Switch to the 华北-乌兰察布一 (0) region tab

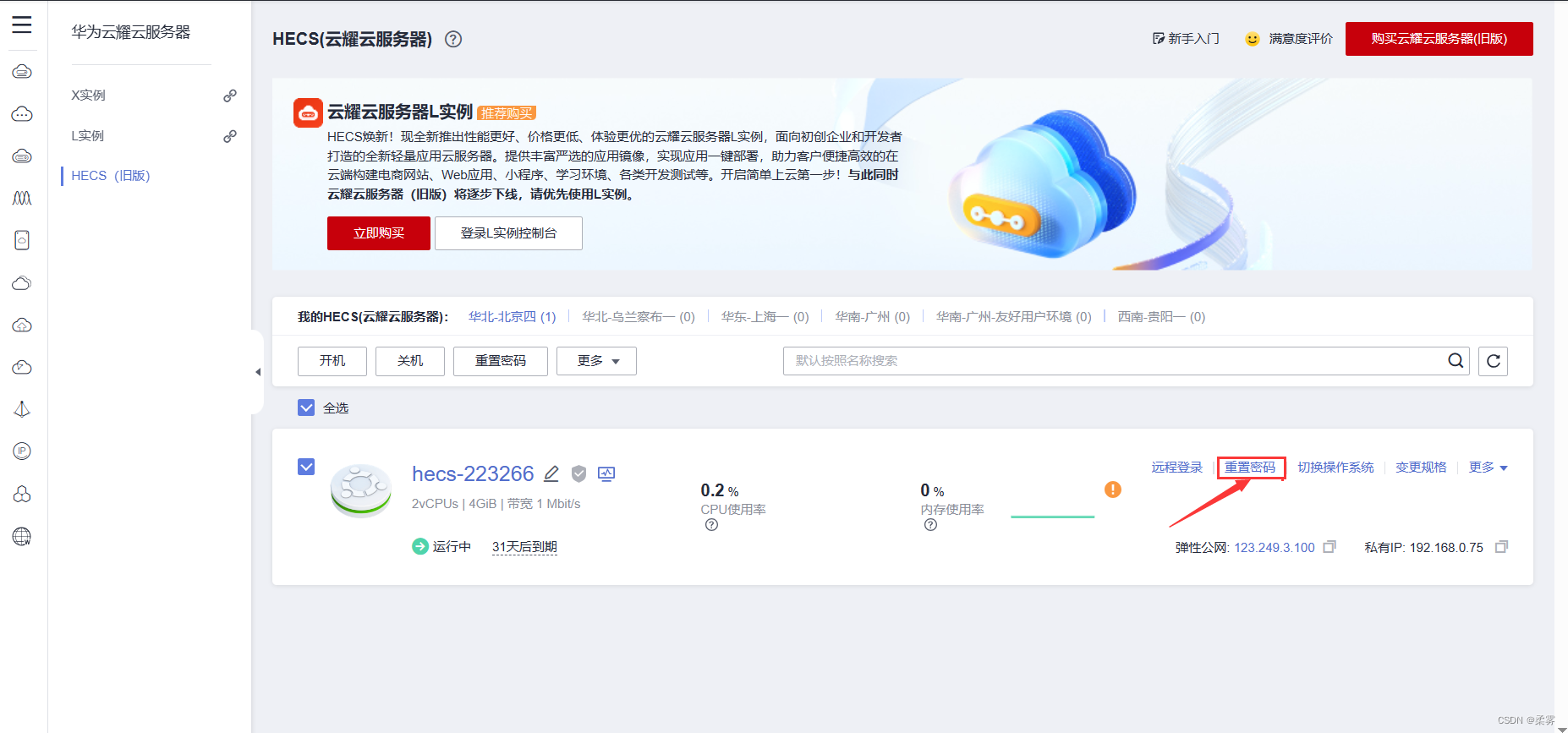[x=639, y=317]
